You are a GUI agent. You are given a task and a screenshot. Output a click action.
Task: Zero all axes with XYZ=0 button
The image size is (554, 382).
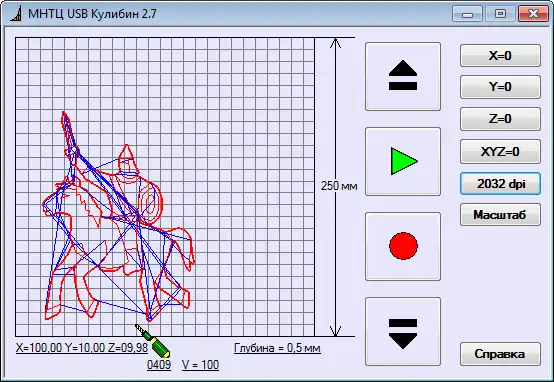click(500, 152)
